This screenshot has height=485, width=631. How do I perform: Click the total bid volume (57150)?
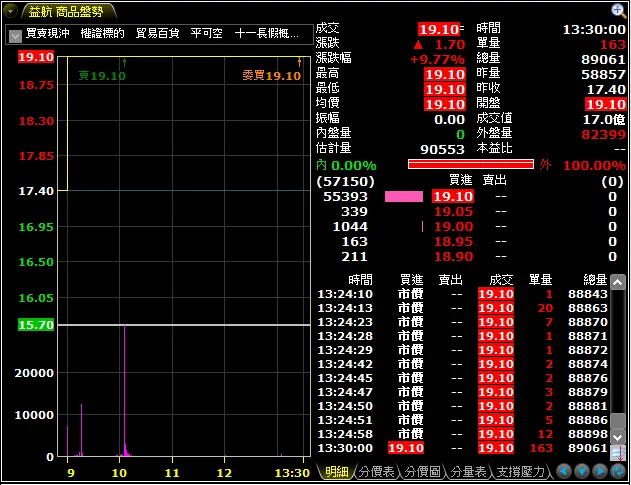(x=346, y=182)
